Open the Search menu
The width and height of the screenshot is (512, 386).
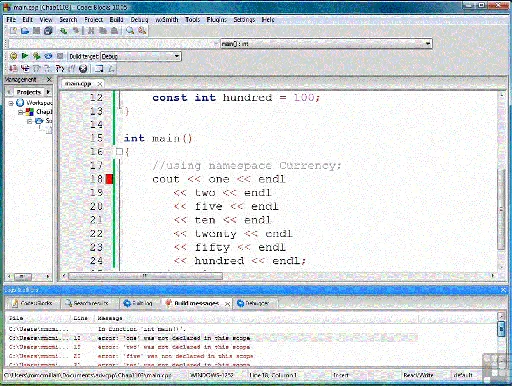(x=68, y=20)
